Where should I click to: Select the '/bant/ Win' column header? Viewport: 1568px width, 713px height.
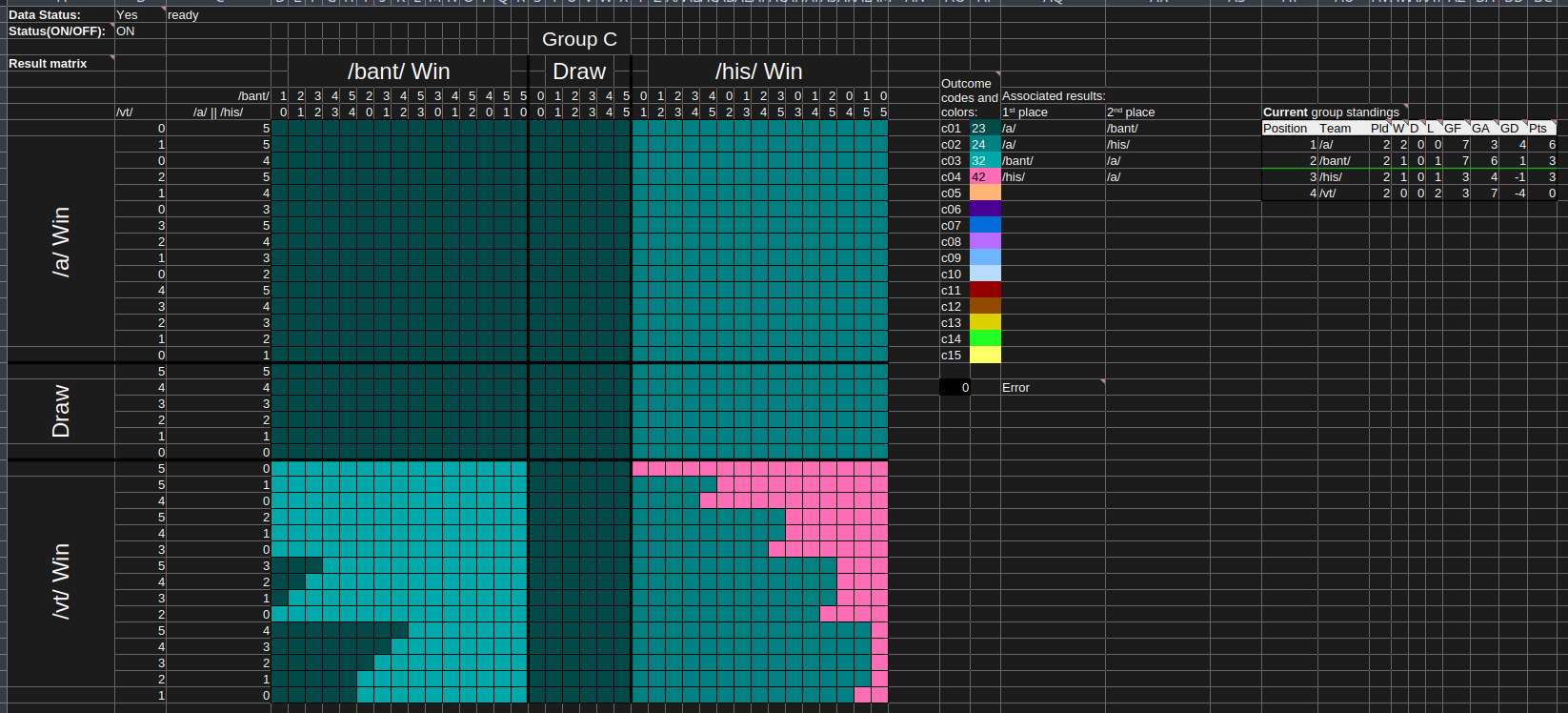click(399, 71)
